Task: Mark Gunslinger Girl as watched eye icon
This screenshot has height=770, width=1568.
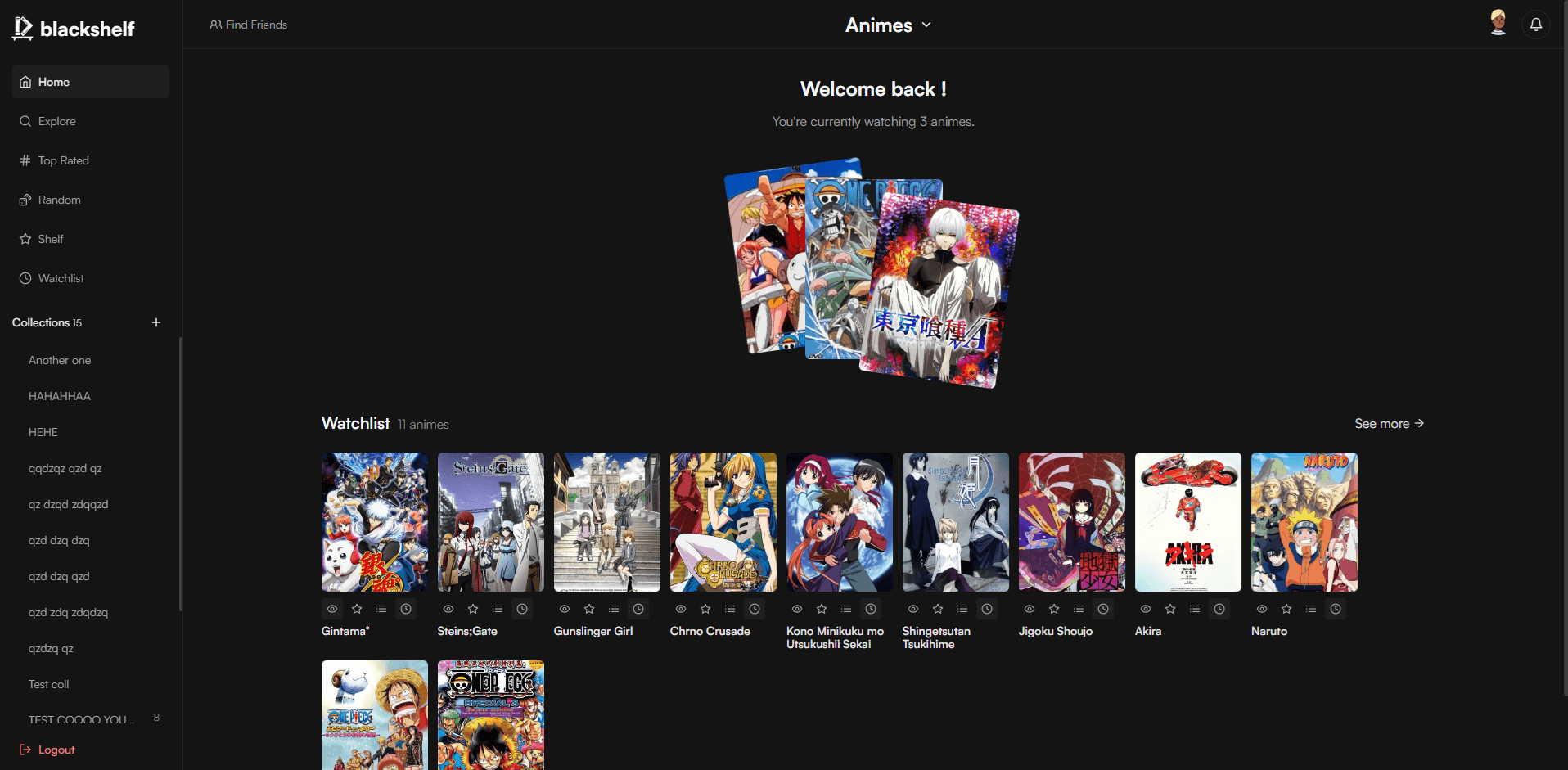Action: click(x=565, y=609)
